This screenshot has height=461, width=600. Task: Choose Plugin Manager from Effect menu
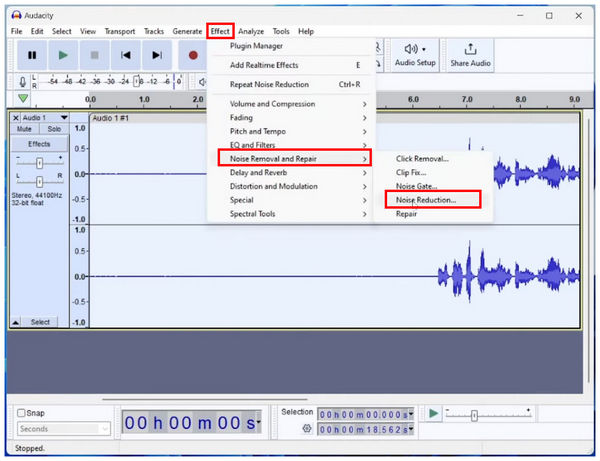291,46
